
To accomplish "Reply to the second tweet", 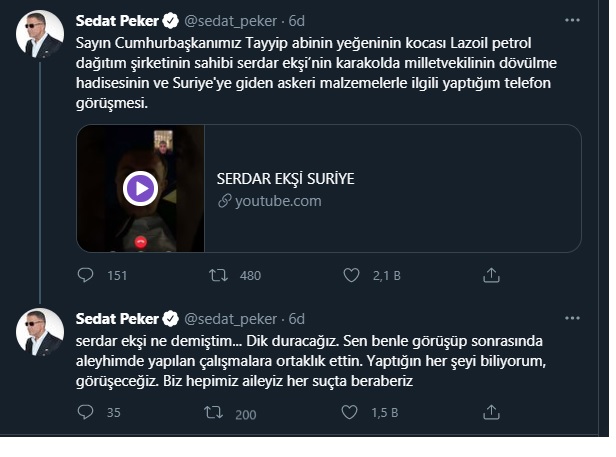I will pyautogui.click(x=88, y=412).
